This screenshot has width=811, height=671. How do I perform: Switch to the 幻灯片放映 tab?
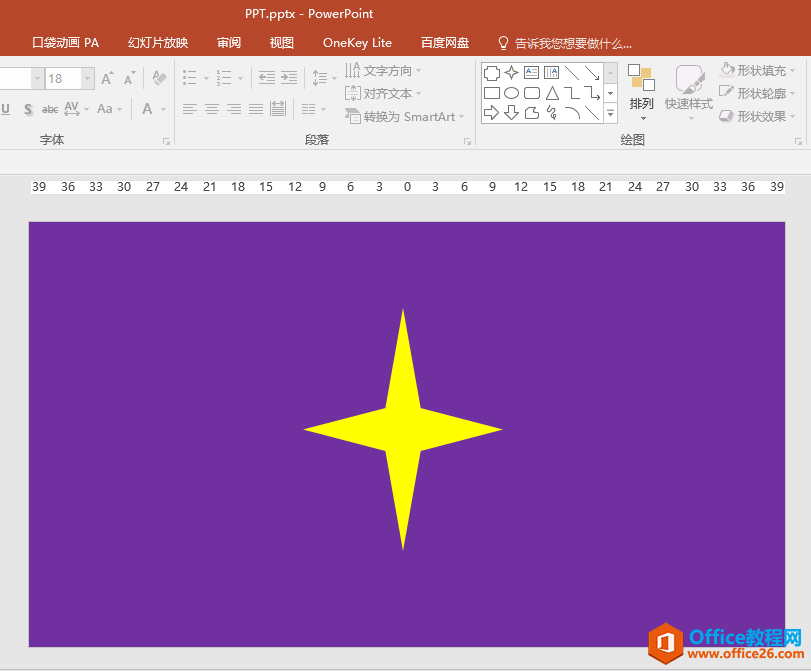point(158,43)
